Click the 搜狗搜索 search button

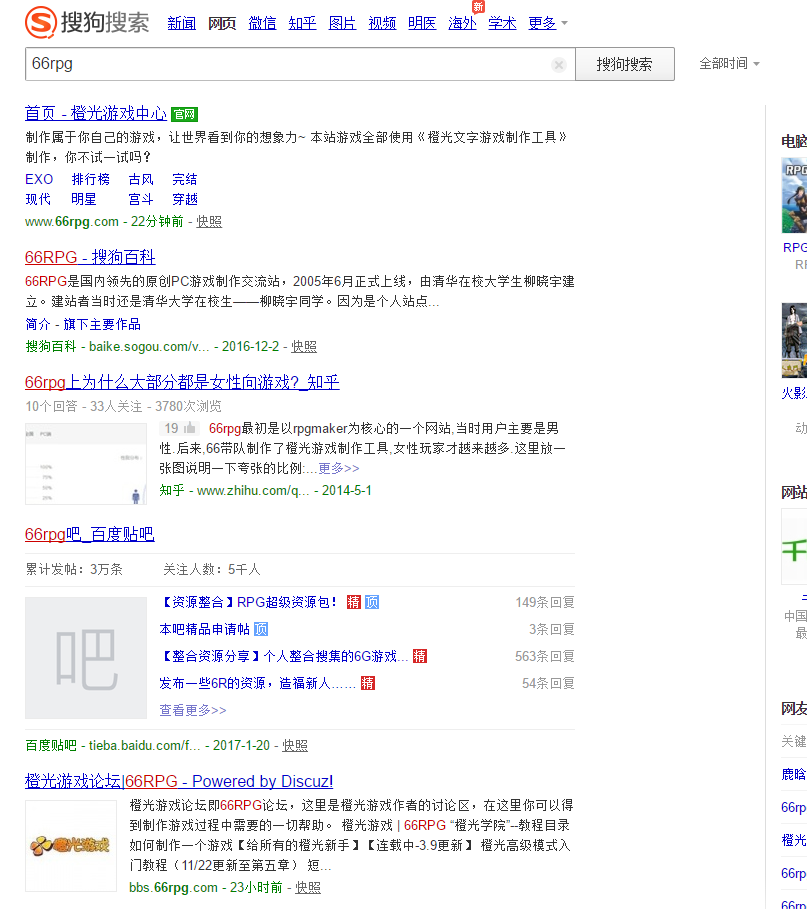[x=624, y=64]
